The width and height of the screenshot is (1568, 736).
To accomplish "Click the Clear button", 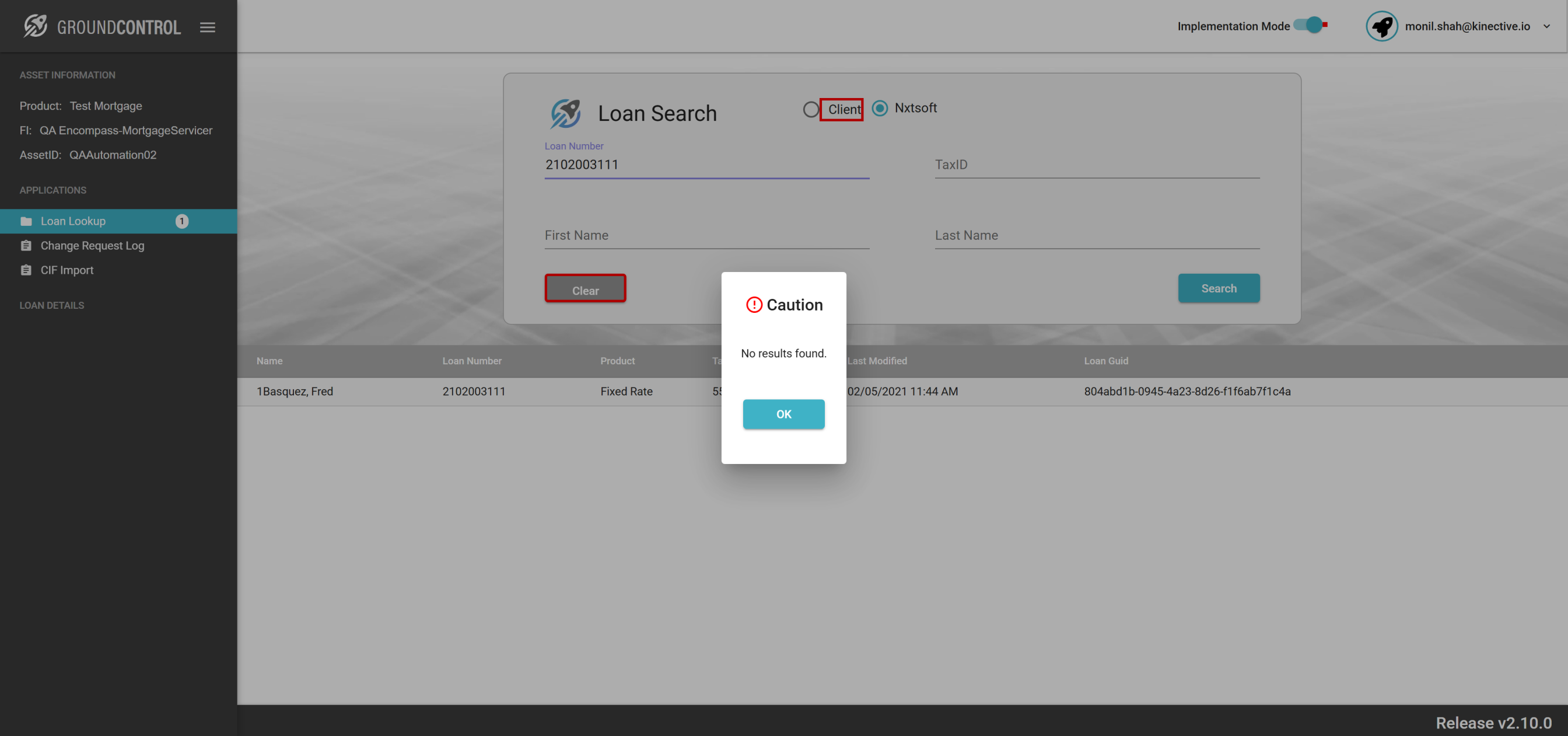I will (585, 289).
